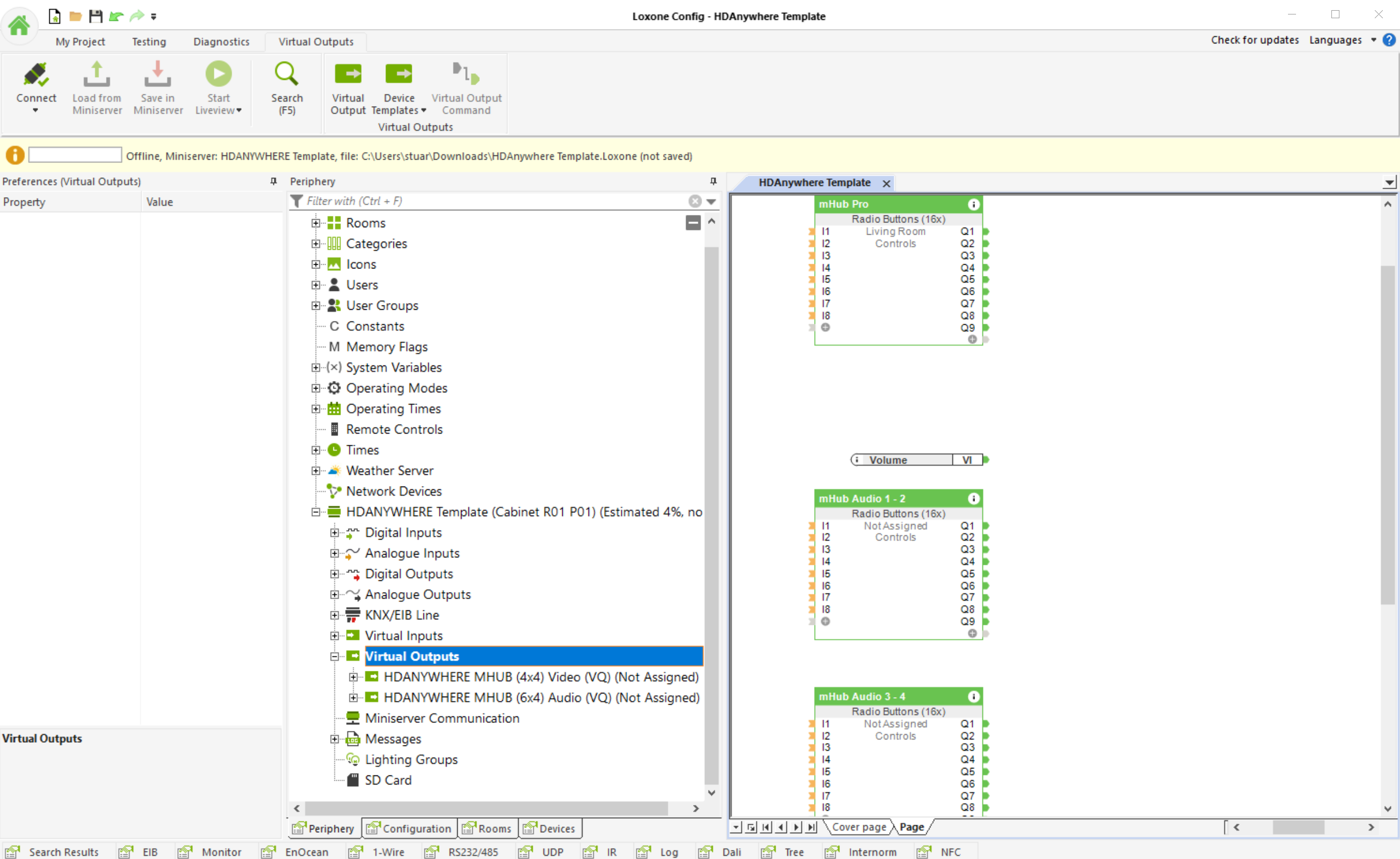Close the HDAnywhere Template document tab
The width and height of the screenshot is (1400, 859).
click(x=886, y=183)
